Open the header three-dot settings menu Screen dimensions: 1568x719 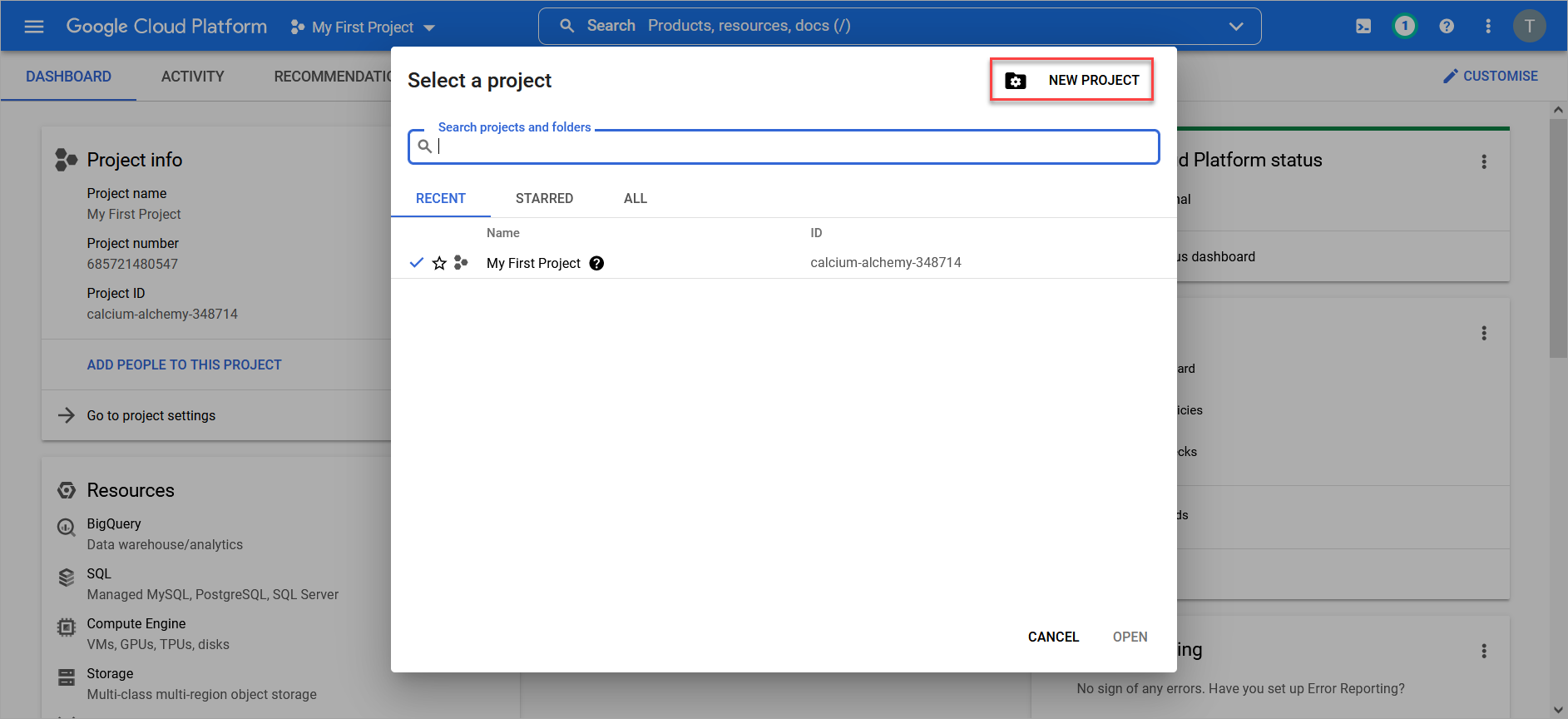[x=1488, y=27]
